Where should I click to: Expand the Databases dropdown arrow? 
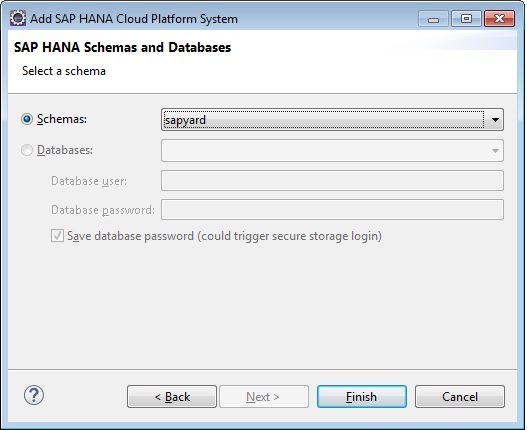coord(495,151)
